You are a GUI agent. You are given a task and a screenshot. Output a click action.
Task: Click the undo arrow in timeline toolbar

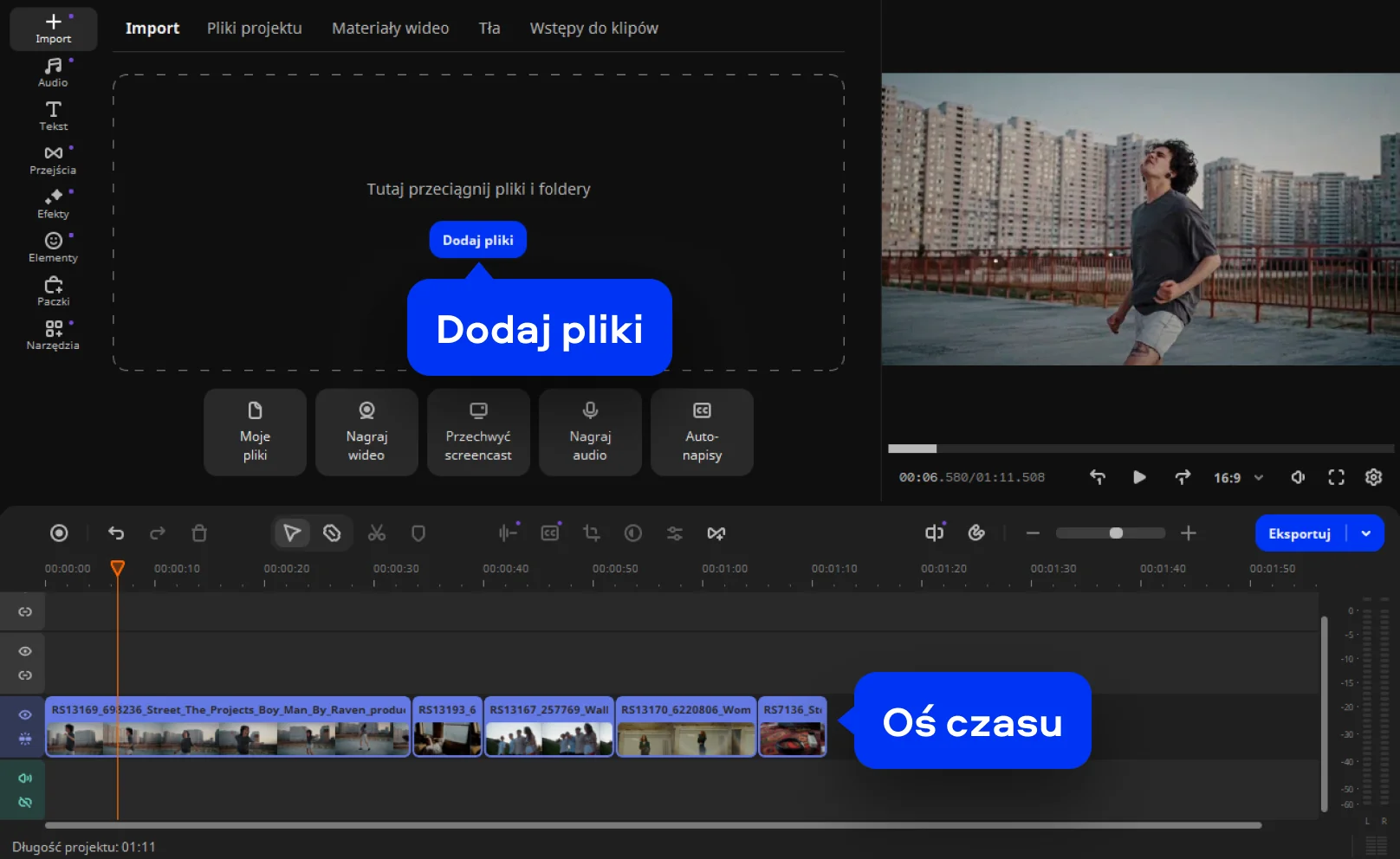point(116,533)
